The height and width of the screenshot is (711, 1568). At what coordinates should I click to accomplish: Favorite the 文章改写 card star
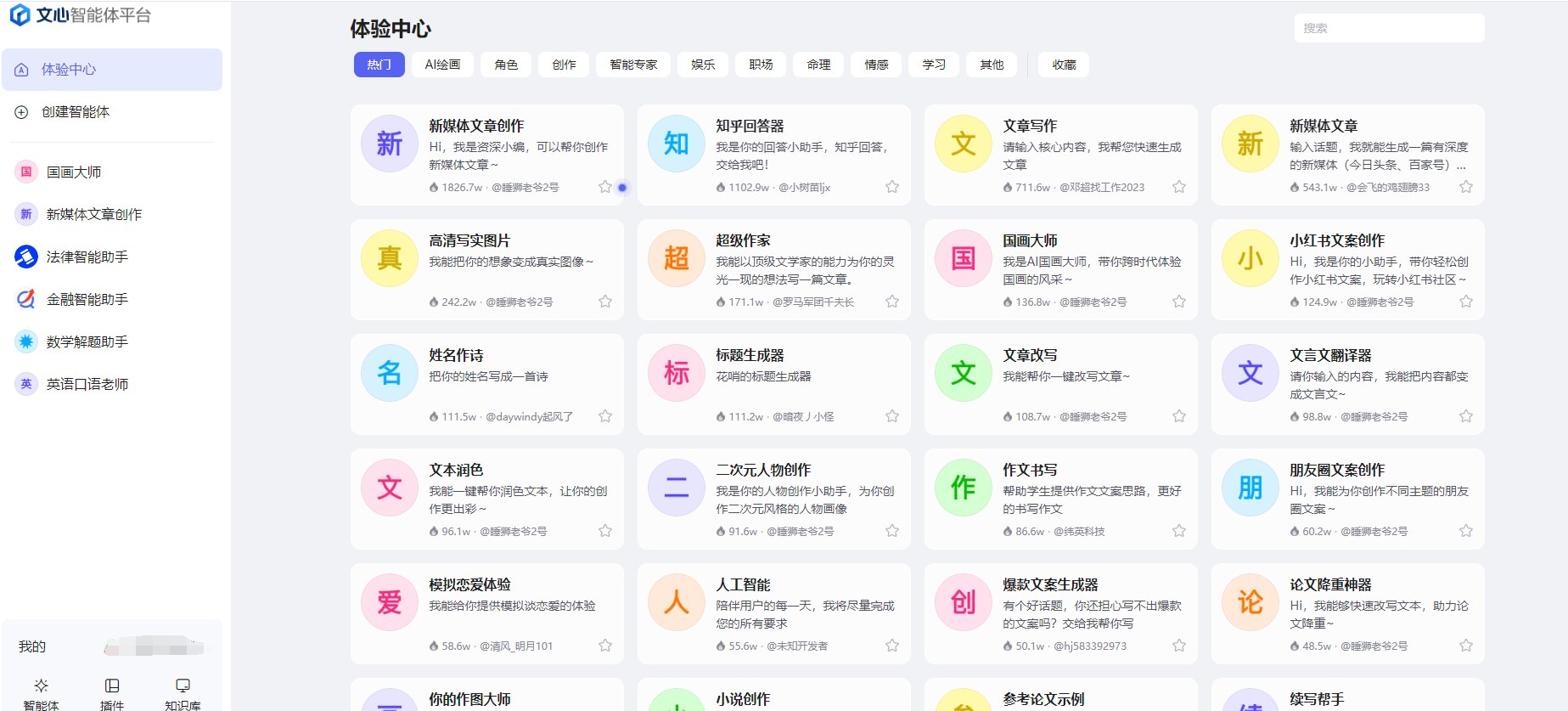pyautogui.click(x=1179, y=416)
